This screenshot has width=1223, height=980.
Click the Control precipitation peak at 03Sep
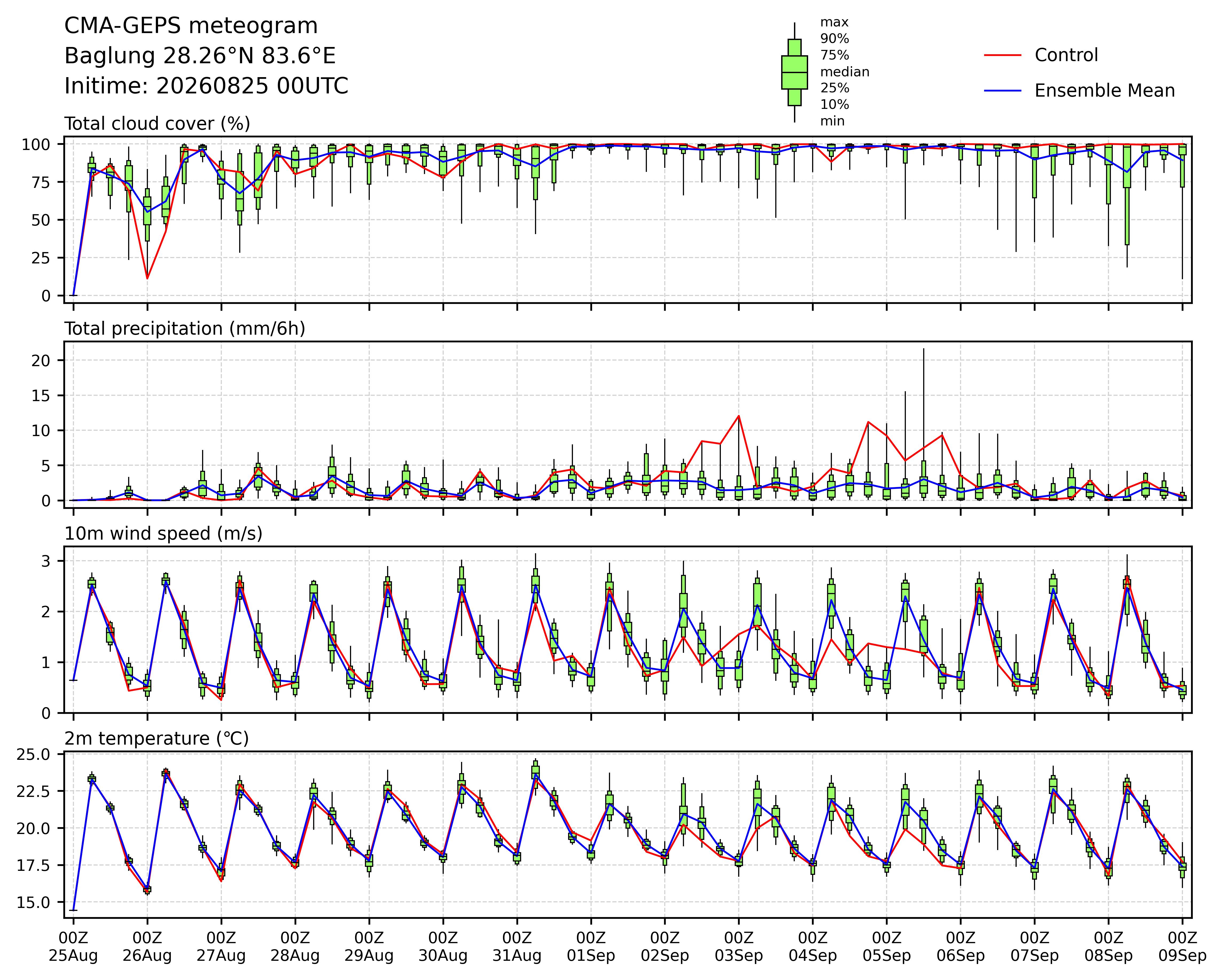(x=738, y=416)
